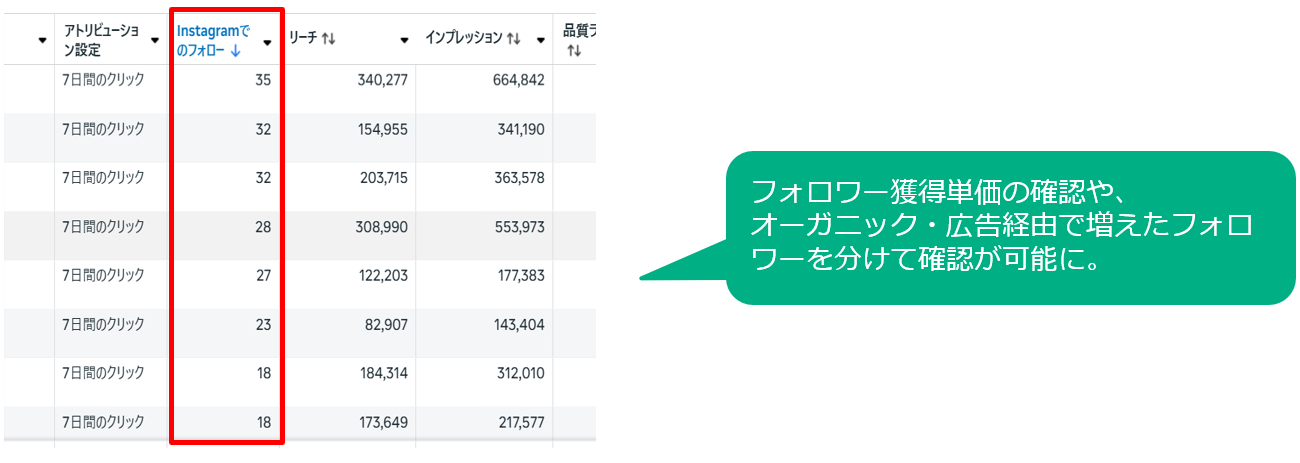This screenshot has width=1300, height=463.
Task: Click the sort arrows beside インプレッション
Action: coord(513,39)
